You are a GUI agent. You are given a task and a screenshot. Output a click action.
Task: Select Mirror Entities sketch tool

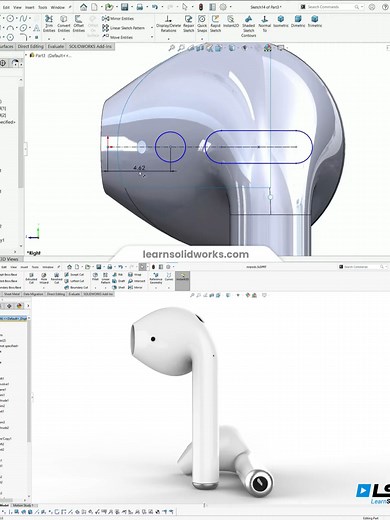[x=118, y=19]
